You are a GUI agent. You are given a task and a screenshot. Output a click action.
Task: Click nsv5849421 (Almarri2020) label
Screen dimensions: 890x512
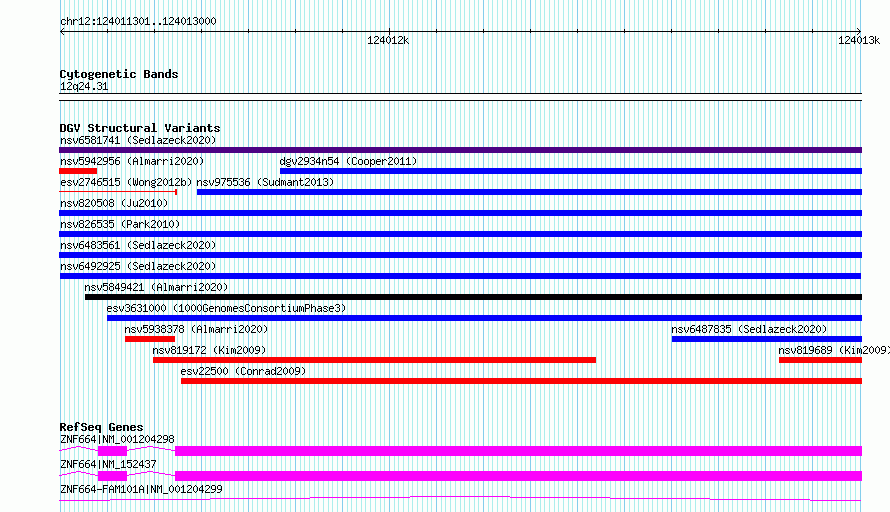click(156, 287)
